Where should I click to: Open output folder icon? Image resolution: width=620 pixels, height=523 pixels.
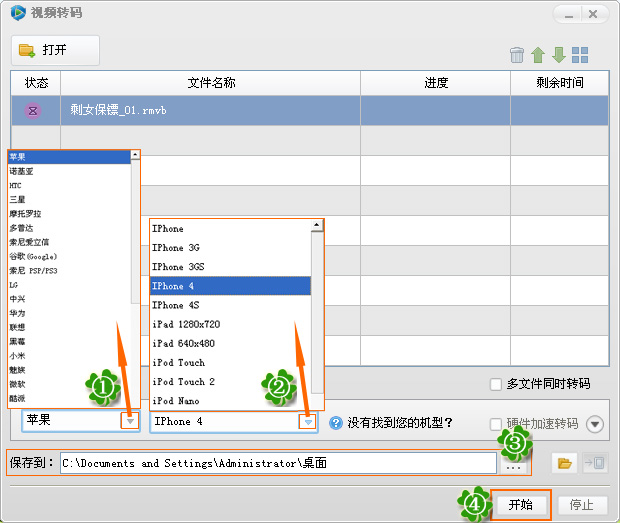point(564,463)
